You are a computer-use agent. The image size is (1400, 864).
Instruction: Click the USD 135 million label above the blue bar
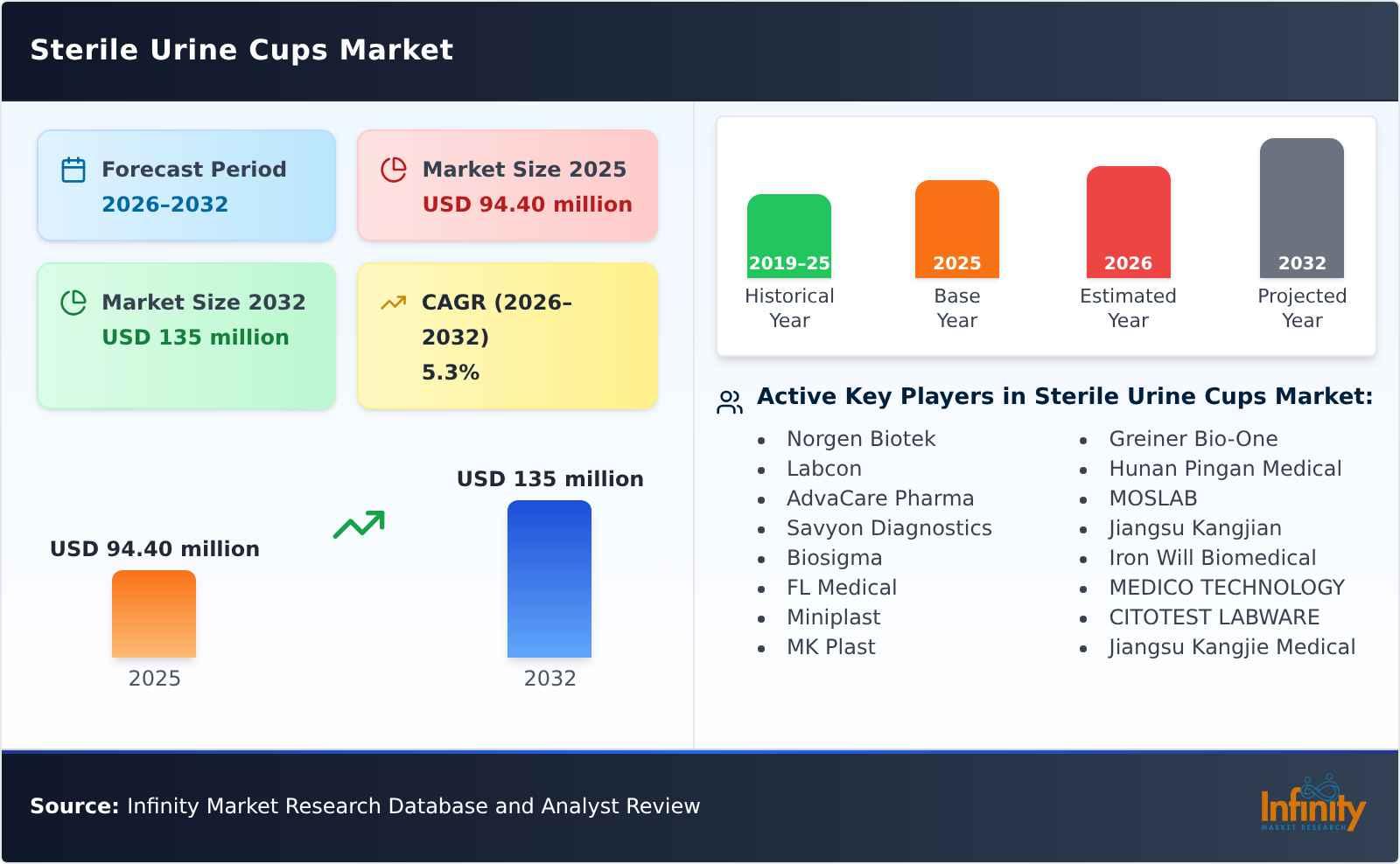[x=550, y=479]
